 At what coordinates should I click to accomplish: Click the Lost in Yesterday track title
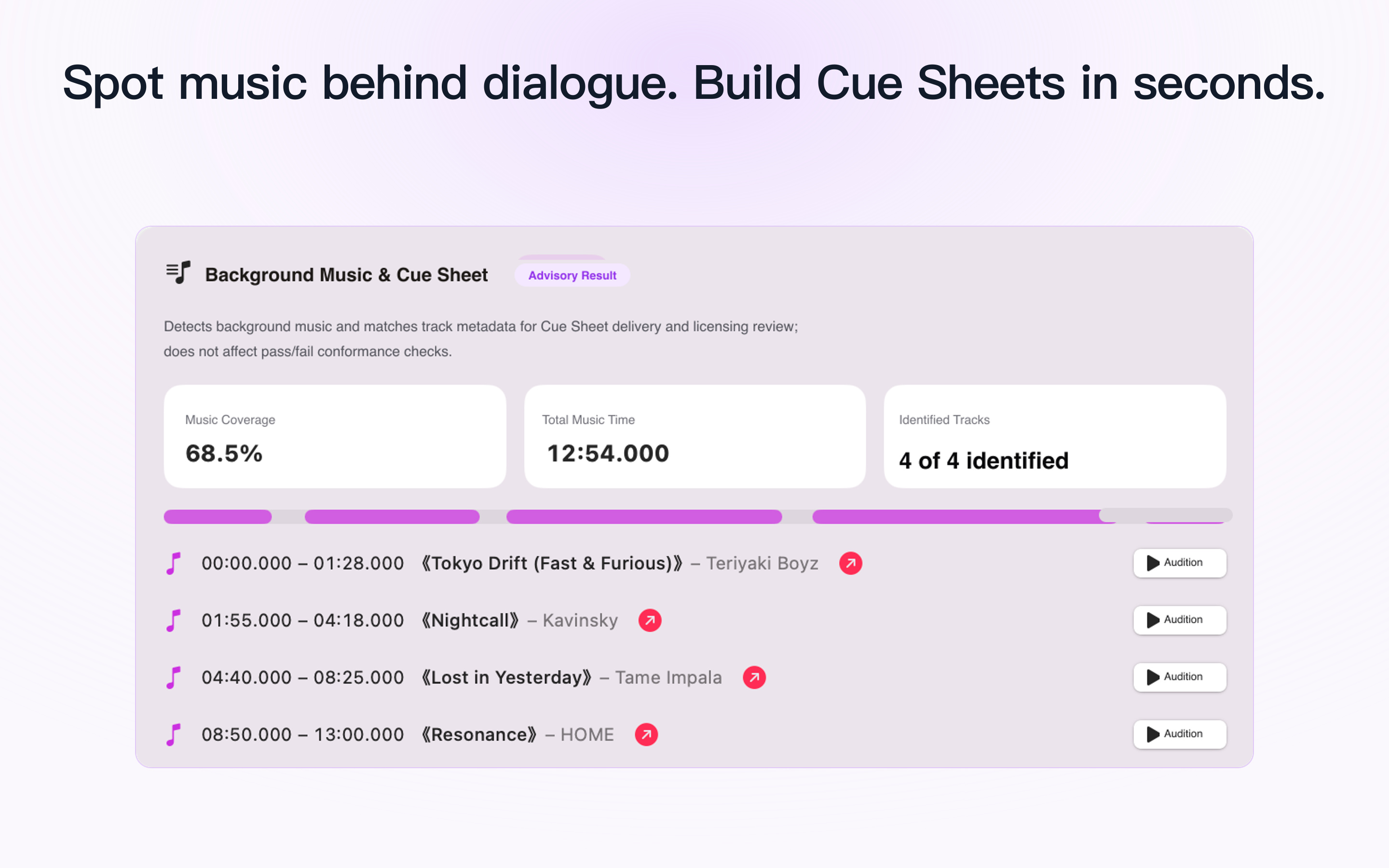[x=506, y=678]
